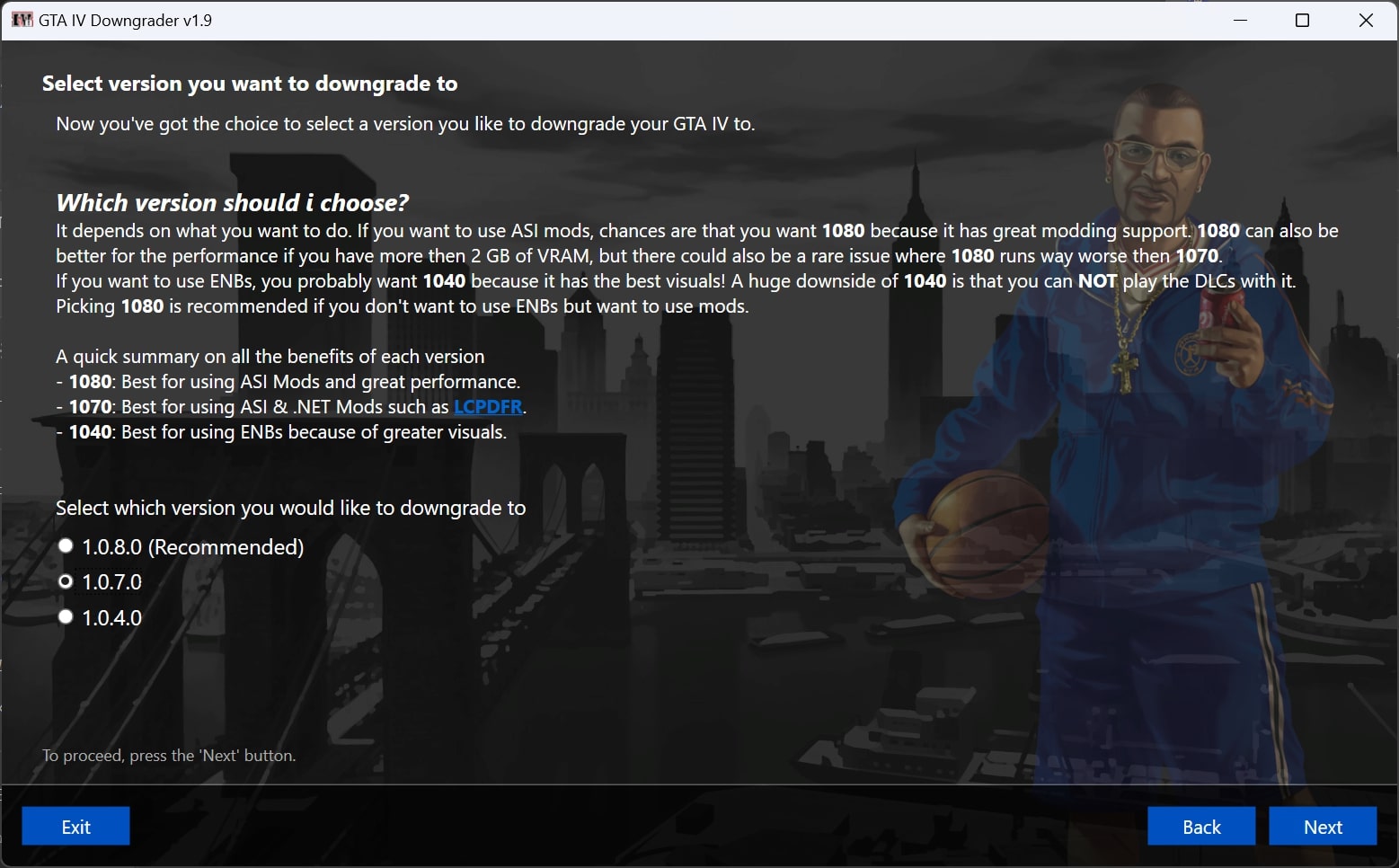Click the Next button
Screen dimensions: 1399x868
1323,827
